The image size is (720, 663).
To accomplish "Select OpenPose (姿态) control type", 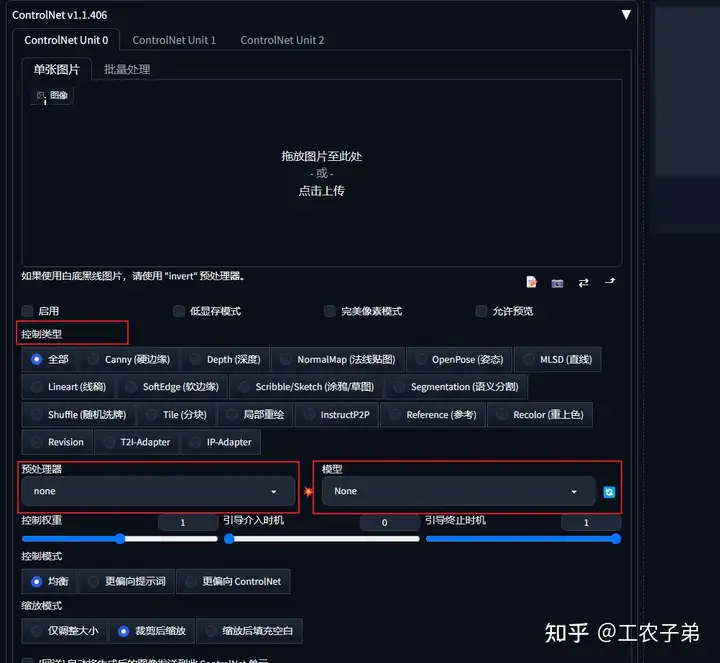I will pos(459,359).
